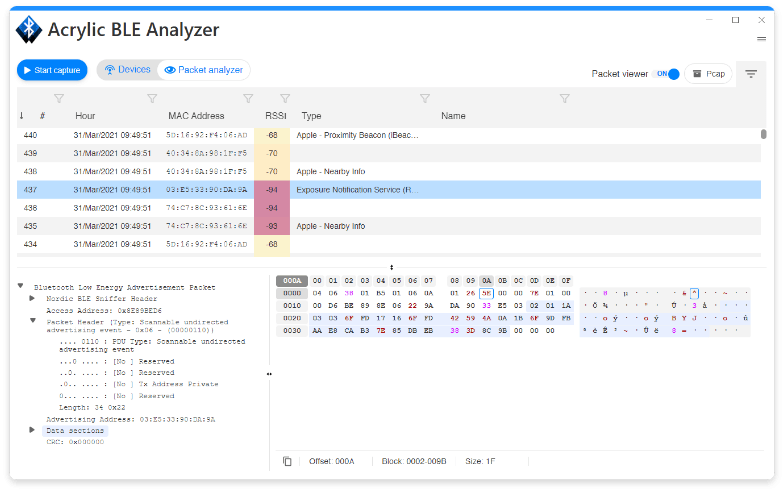Open the filter list icon at top right
Image resolution: width=784 pixels, height=492 pixels.
click(x=750, y=74)
